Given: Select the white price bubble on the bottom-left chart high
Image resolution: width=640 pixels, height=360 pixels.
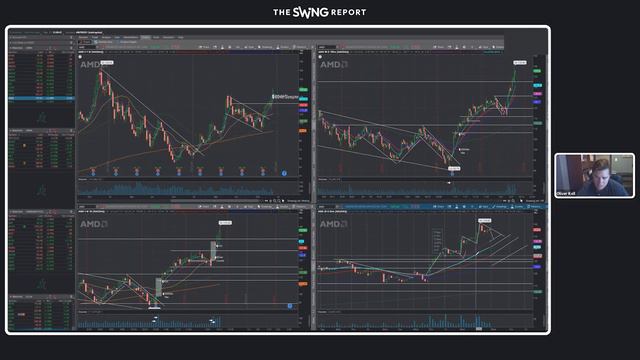Looking at the screenshot, I should click(x=225, y=223).
